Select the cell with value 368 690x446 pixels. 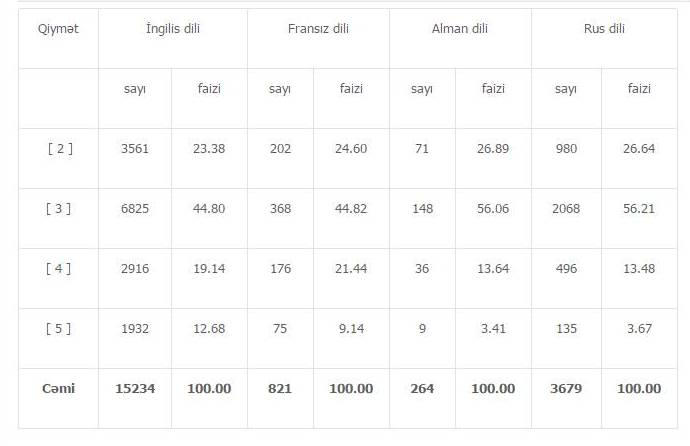tap(280, 209)
